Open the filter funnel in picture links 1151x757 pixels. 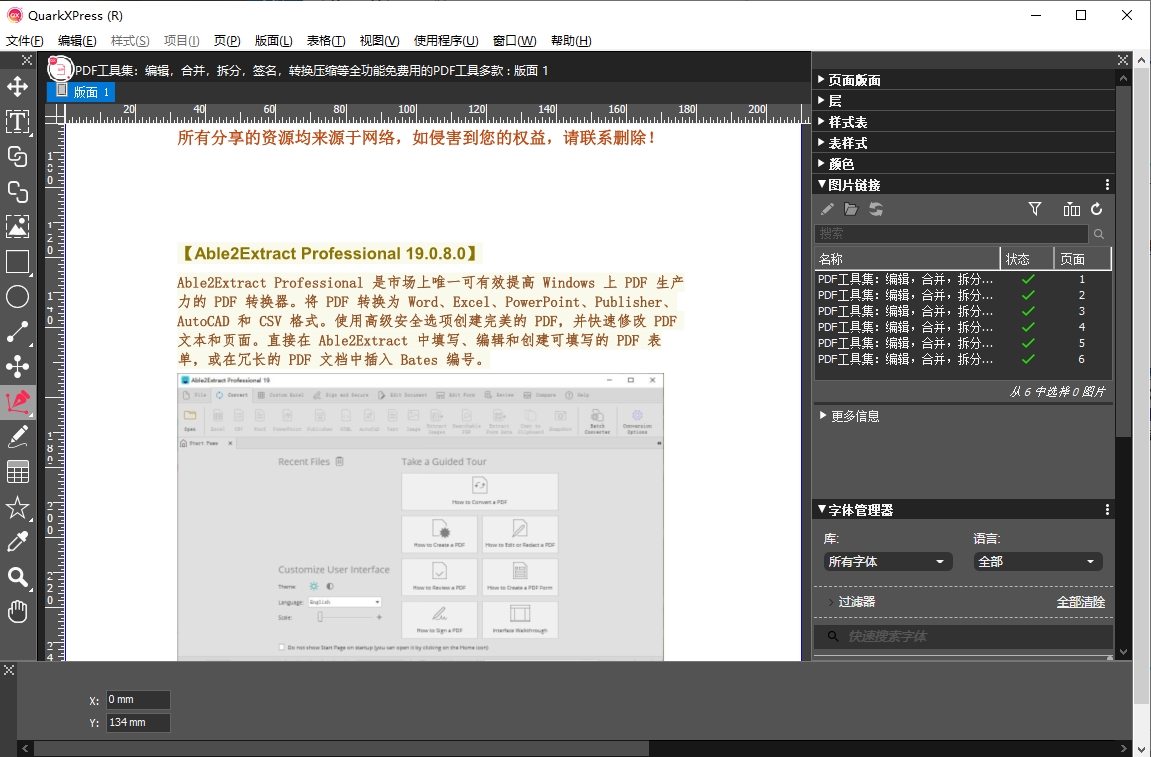click(x=1035, y=209)
